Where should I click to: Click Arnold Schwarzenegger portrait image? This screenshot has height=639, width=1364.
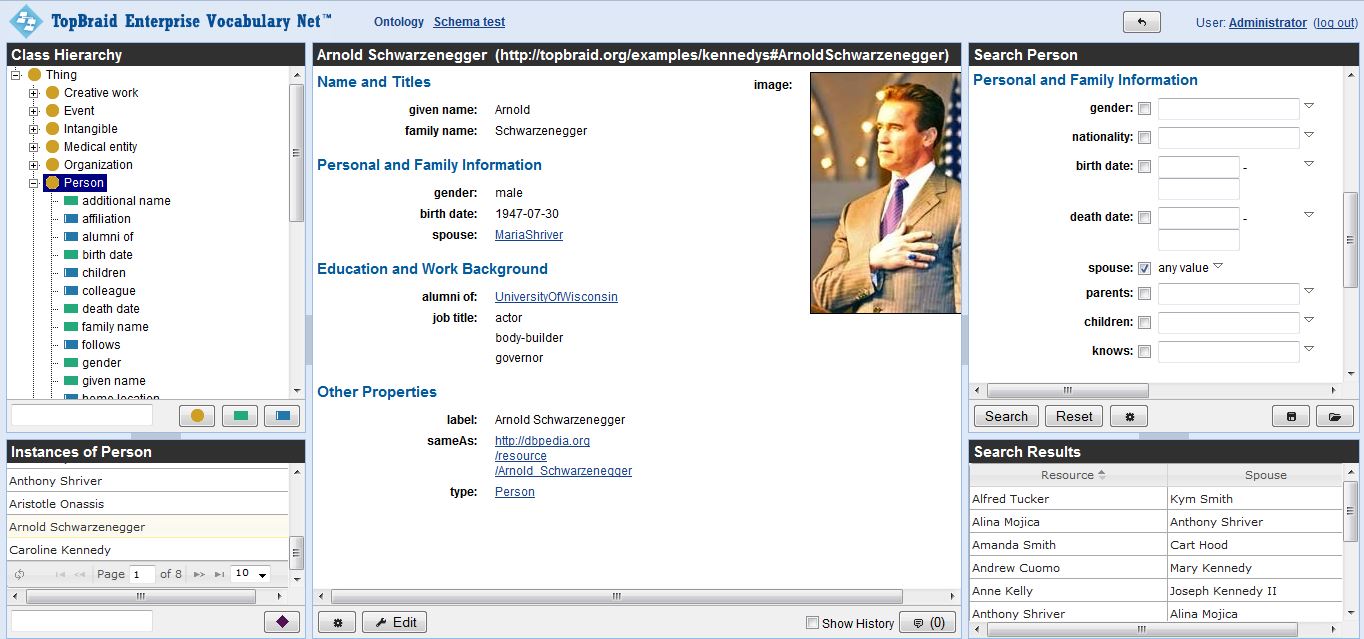[x=885, y=193]
